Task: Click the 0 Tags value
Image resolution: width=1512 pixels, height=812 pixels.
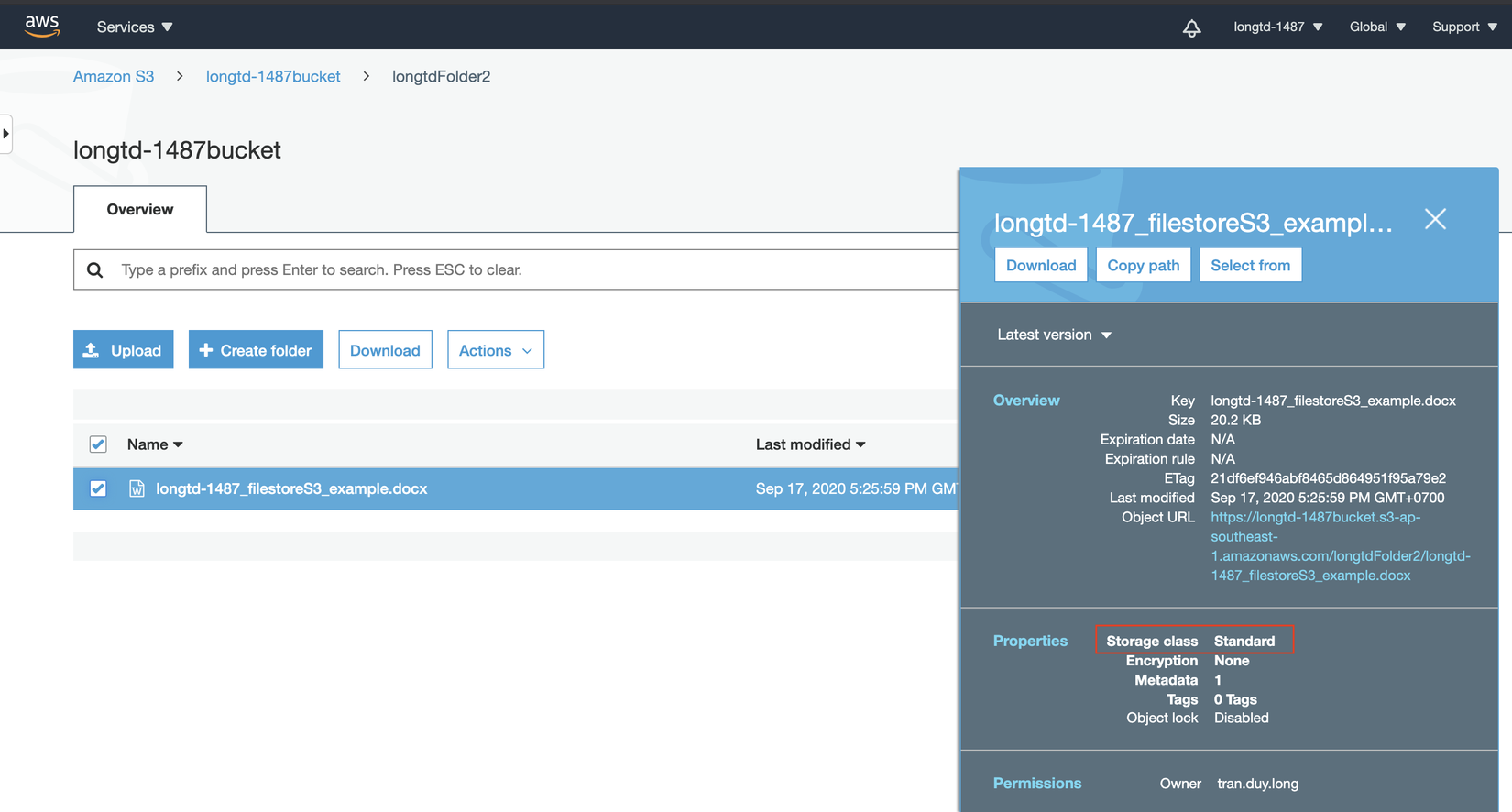Action: click(x=1235, y=699)
